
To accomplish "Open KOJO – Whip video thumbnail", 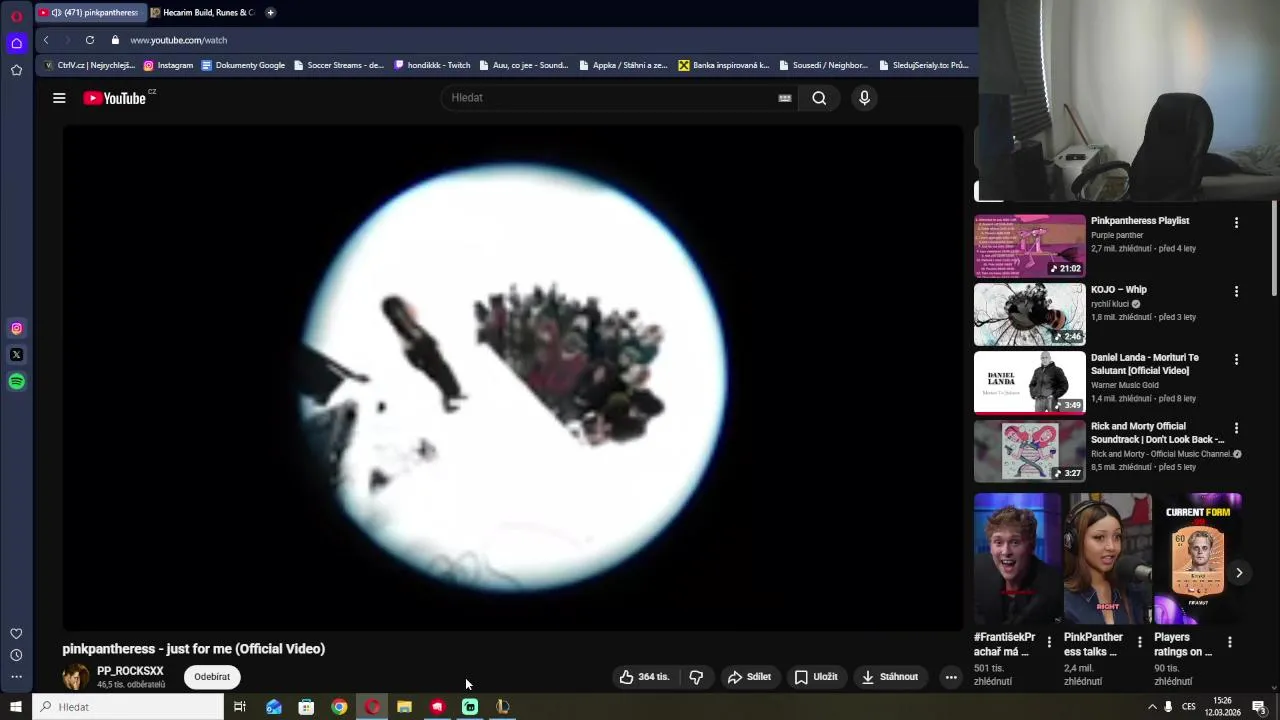I will pyautogui.click(x=1030, y=314).
